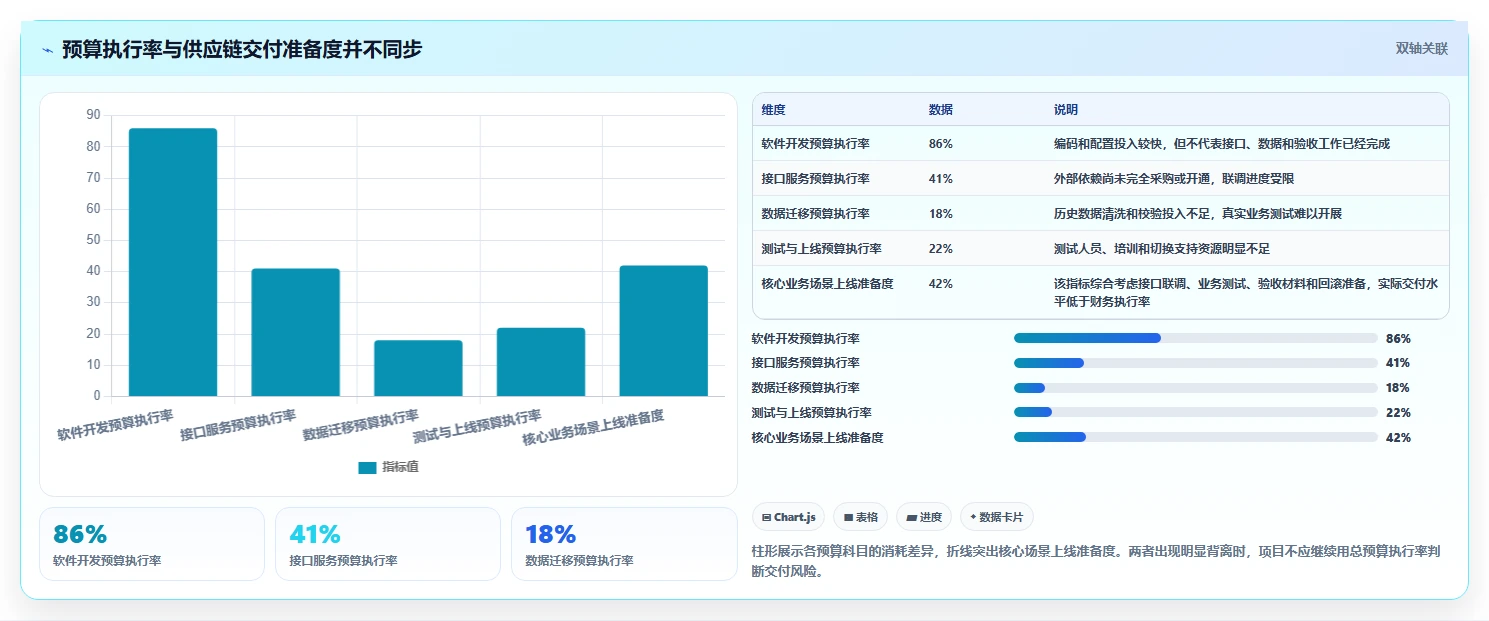
Task: Open the 41% 接口服务预算执行率 KPI card
Action: tap(388, 544)
